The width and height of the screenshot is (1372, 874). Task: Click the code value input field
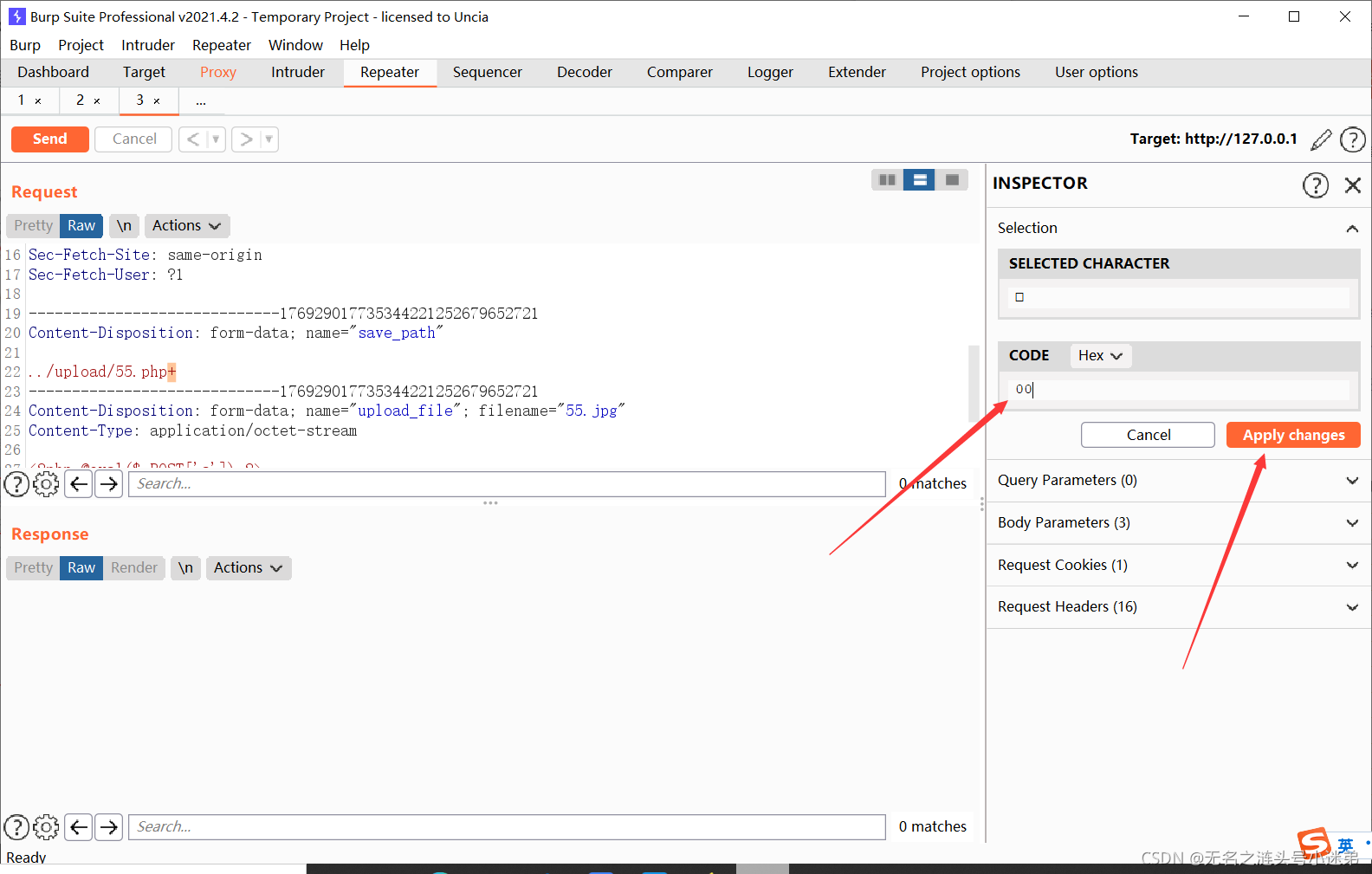coord(1178,390)
